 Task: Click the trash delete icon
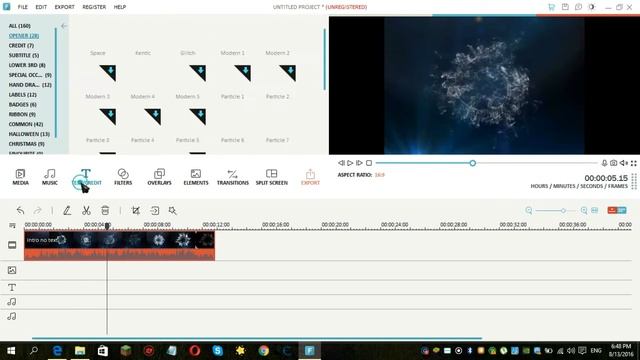(x=105, y=211)
